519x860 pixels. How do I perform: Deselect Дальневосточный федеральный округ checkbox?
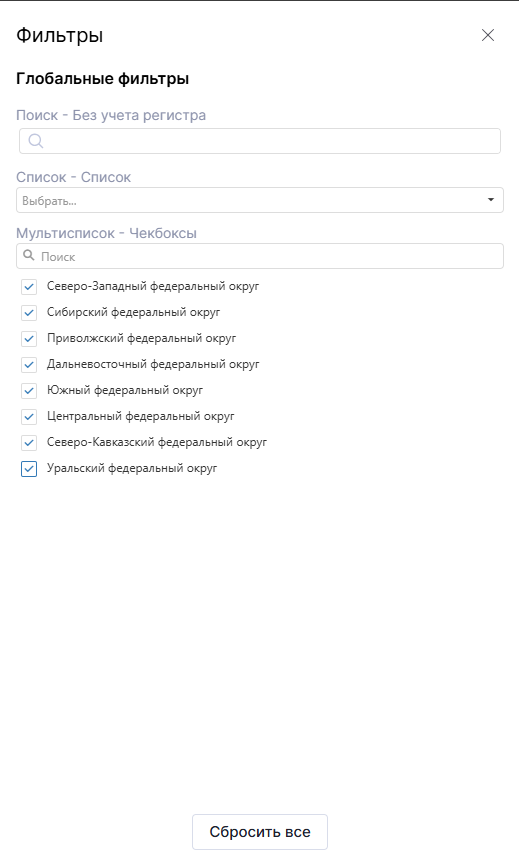[29, 365]
